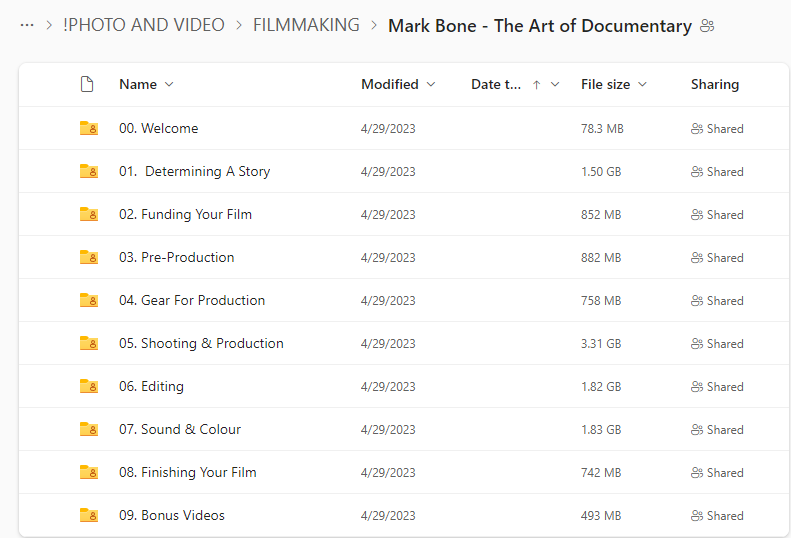Click the Shared status for 02. Funding Your Film
This screenshot has height=538, width=791.
tap(717, 214)
